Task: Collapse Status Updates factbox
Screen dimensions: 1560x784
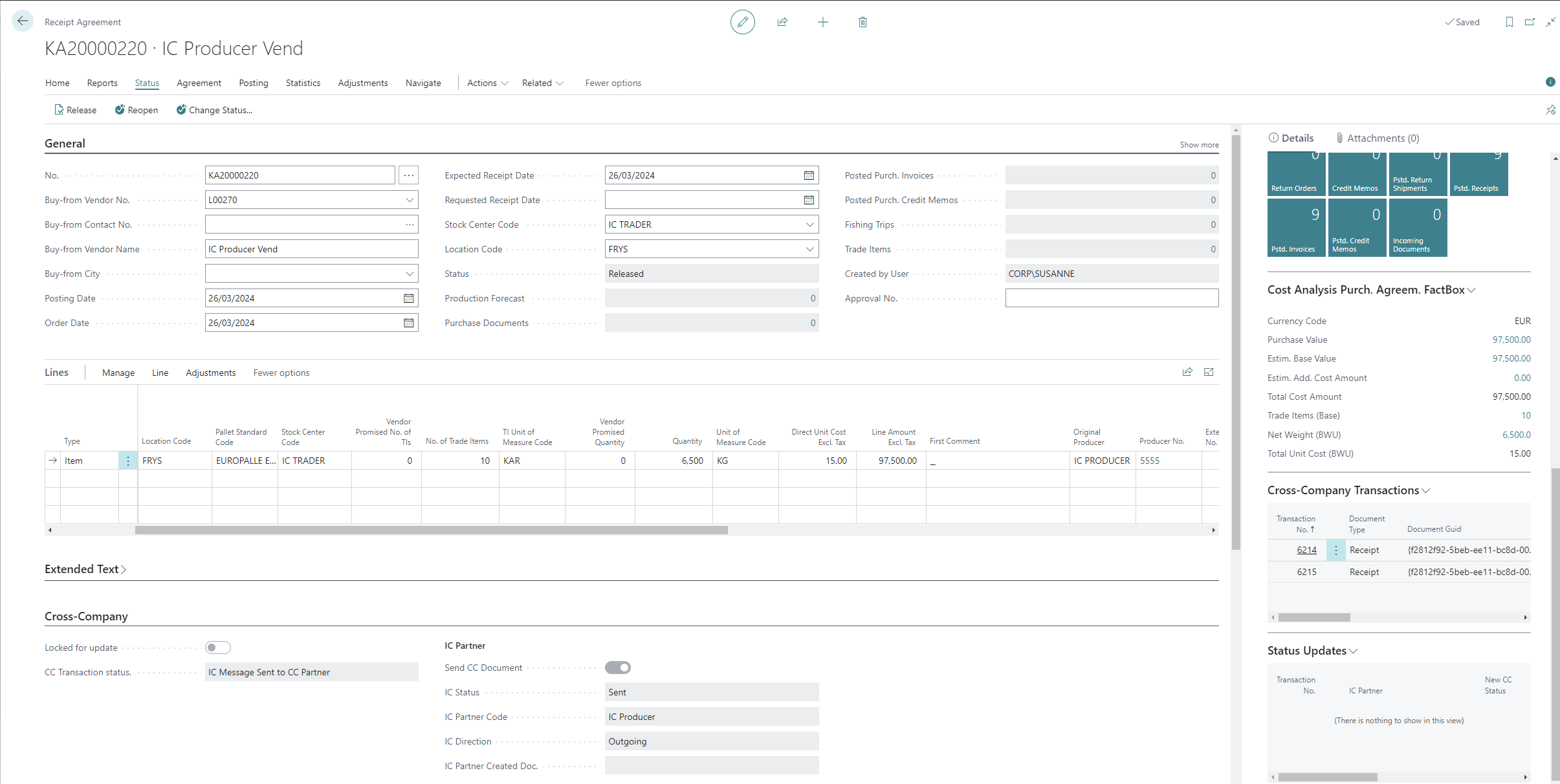Action: coord(1313,651)
